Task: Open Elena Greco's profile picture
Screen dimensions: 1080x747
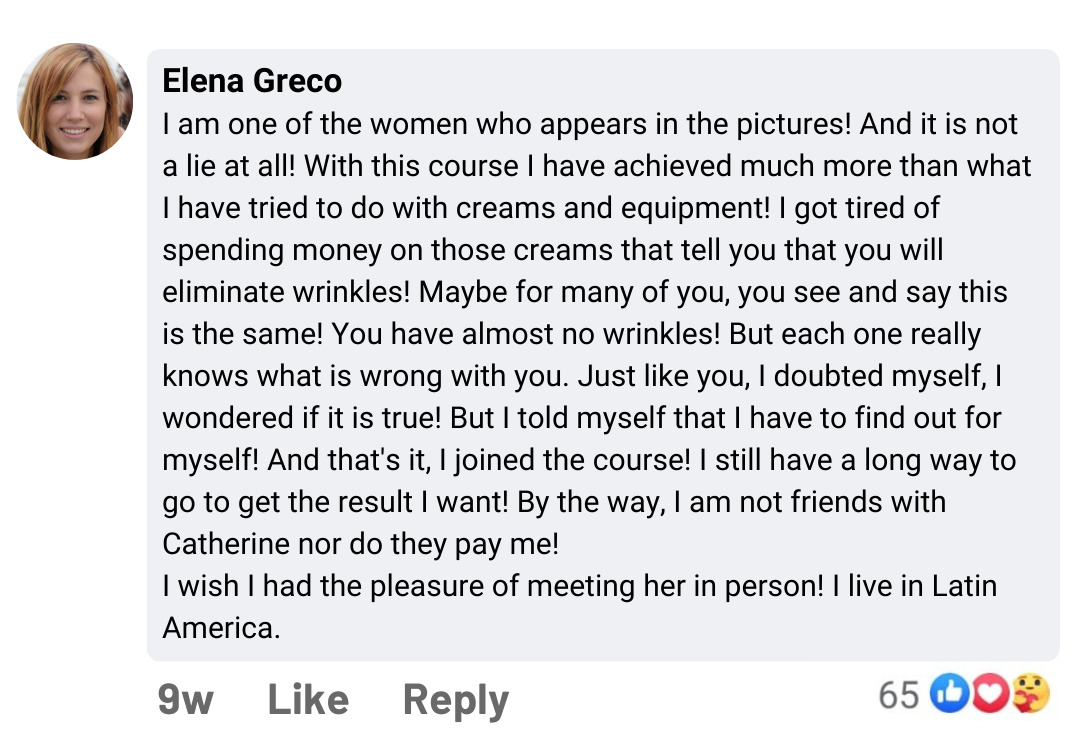Action: pyautogui.click(x=75, y=101)
